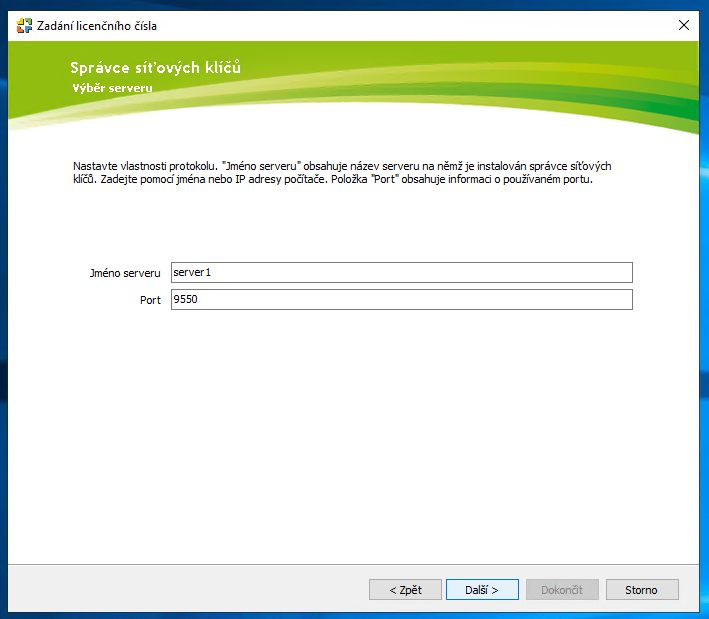Close the Zadání licenčního čísla window
The height and width of the screenshot is (619, 709).
pyautogui.click(x=683, y=25)
